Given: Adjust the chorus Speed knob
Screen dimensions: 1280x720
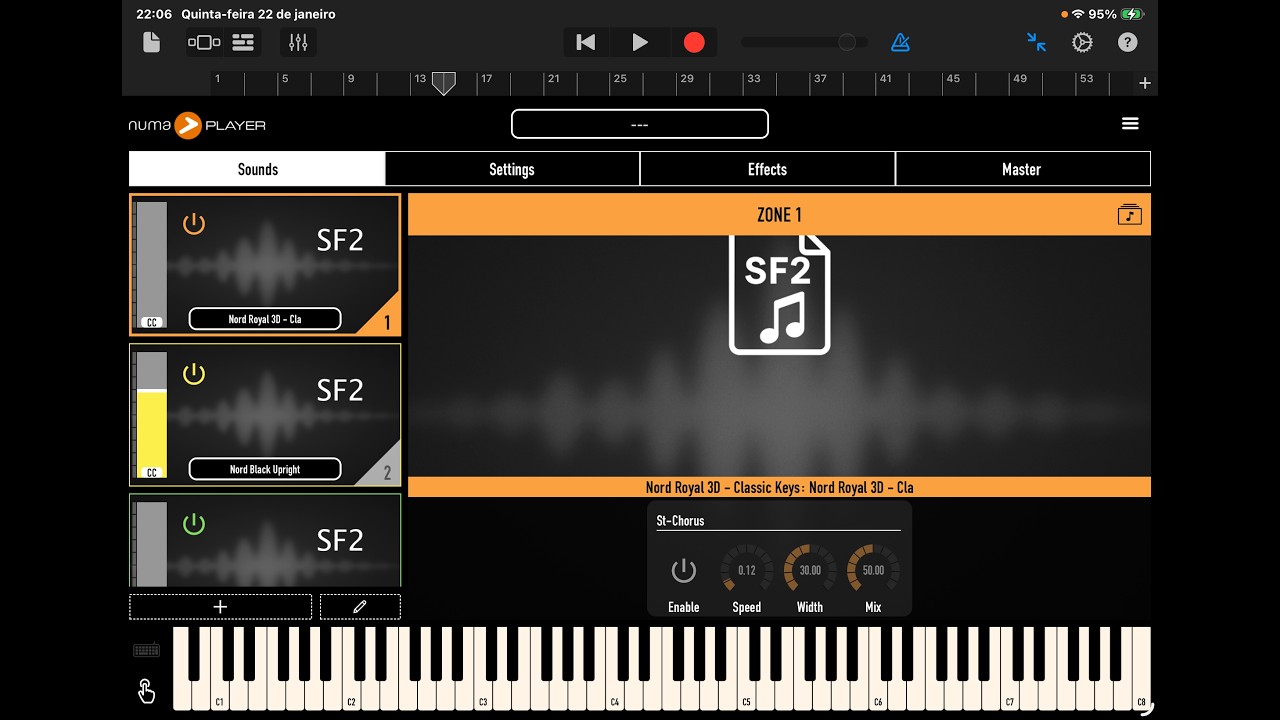Looking at the screenshot, I should pyautogui.click(x=747, y=570).
